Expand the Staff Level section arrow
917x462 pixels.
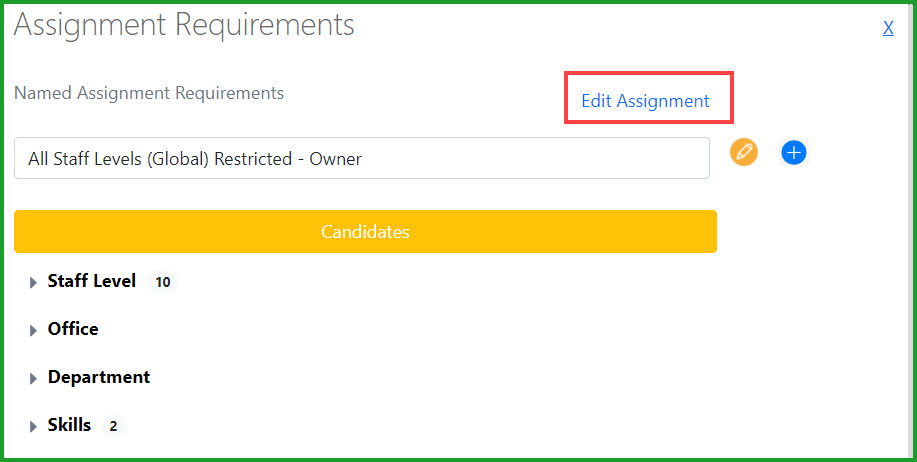[x=33, y=283]
